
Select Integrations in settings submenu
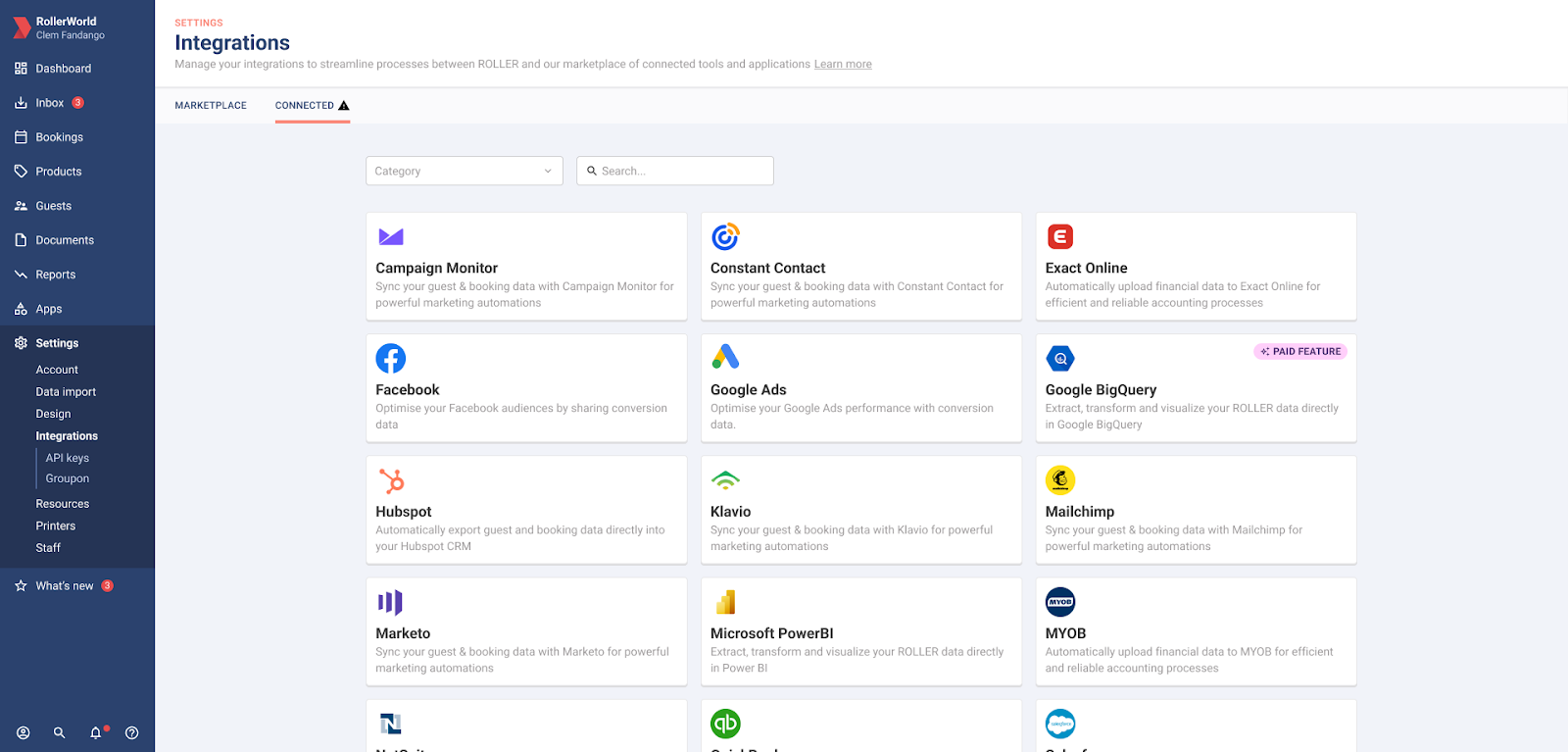click(x=67, y=436)
